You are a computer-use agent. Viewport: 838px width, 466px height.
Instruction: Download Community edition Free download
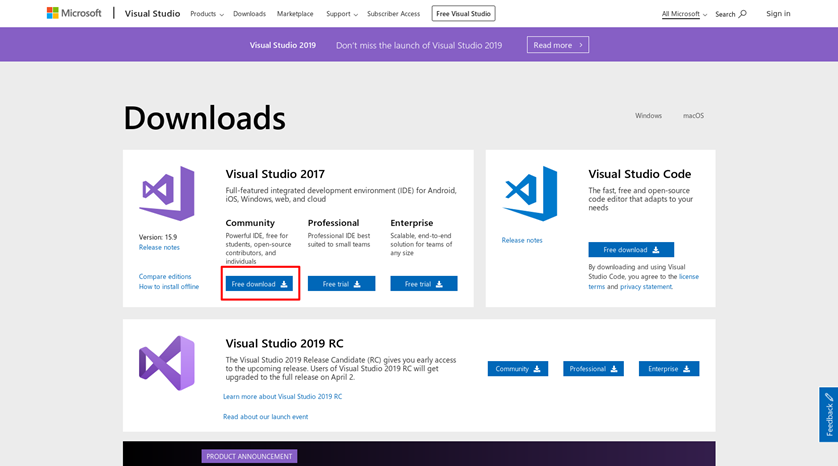pos(259,284)
